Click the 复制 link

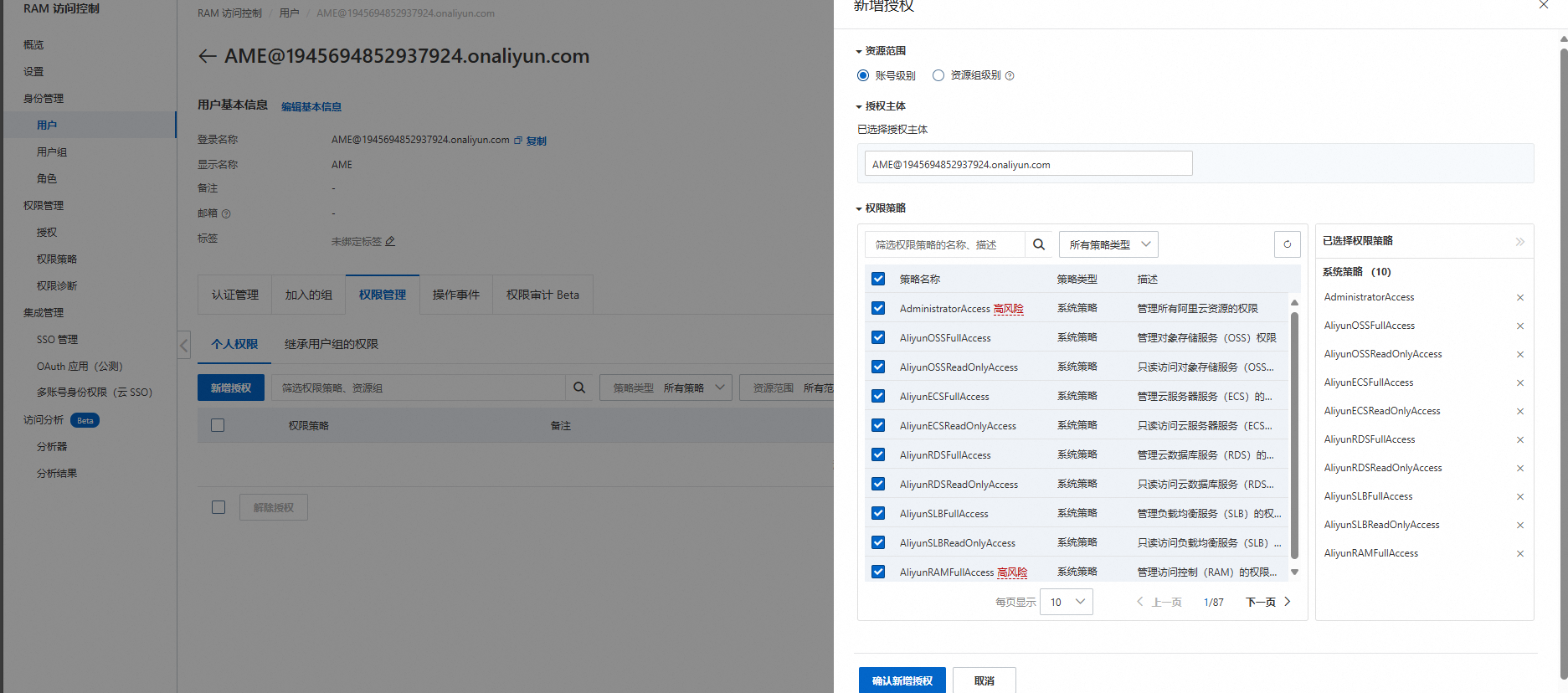[536, 141]
